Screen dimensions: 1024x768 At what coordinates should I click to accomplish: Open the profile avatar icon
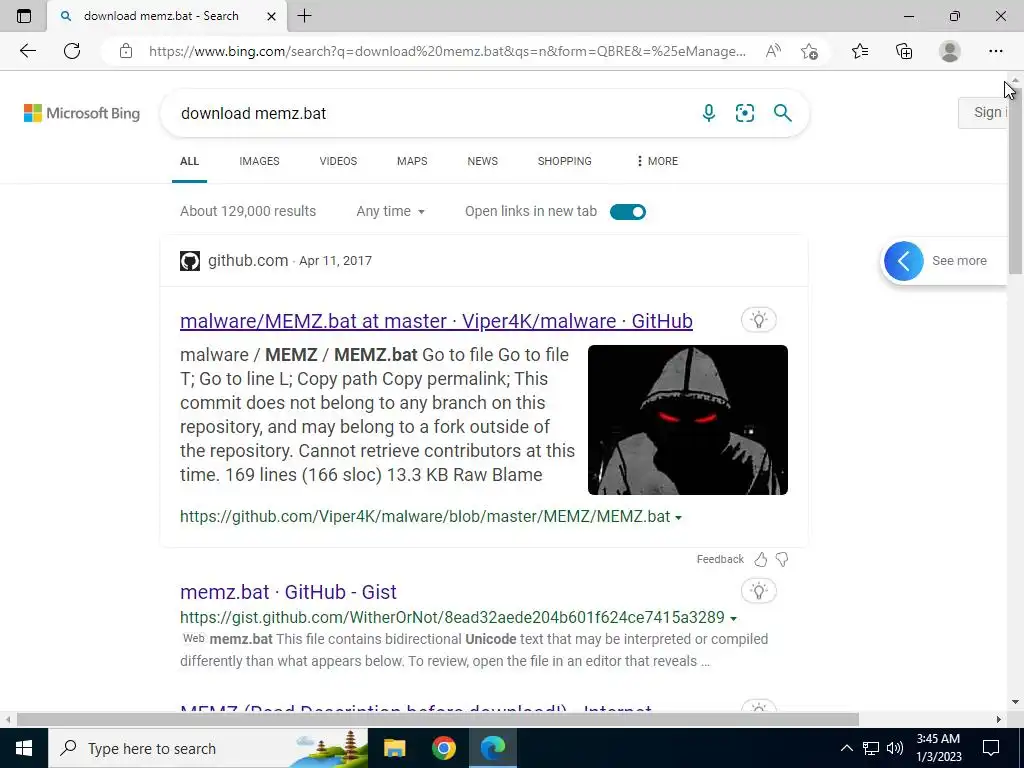pos(950,51)
